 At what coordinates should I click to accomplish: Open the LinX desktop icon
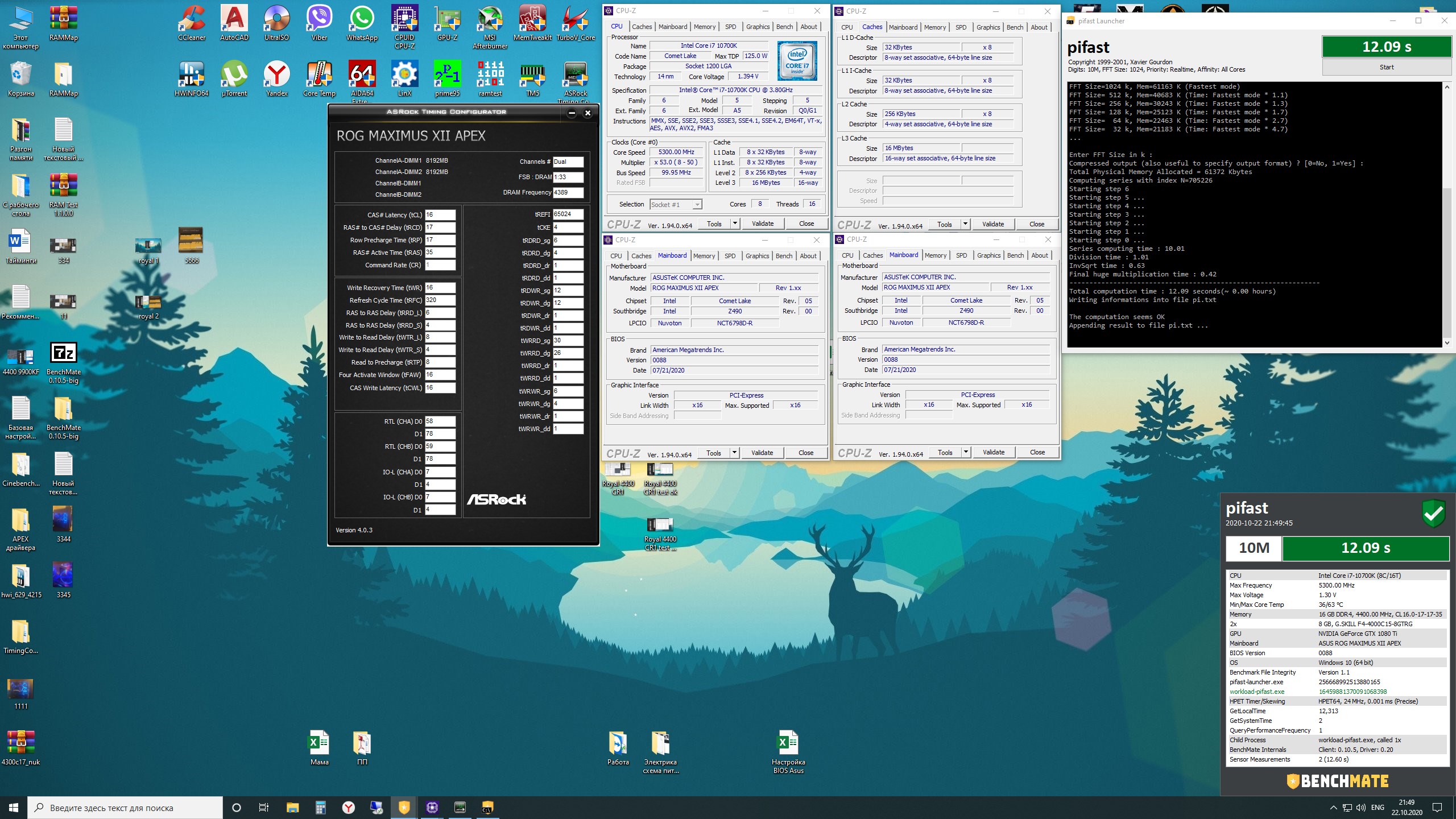click(x=404, y=78)
